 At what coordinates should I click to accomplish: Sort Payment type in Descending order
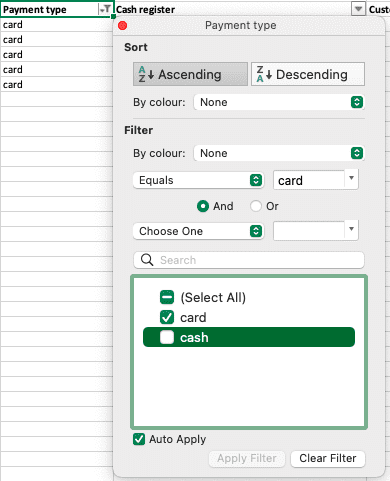point(308,74)
